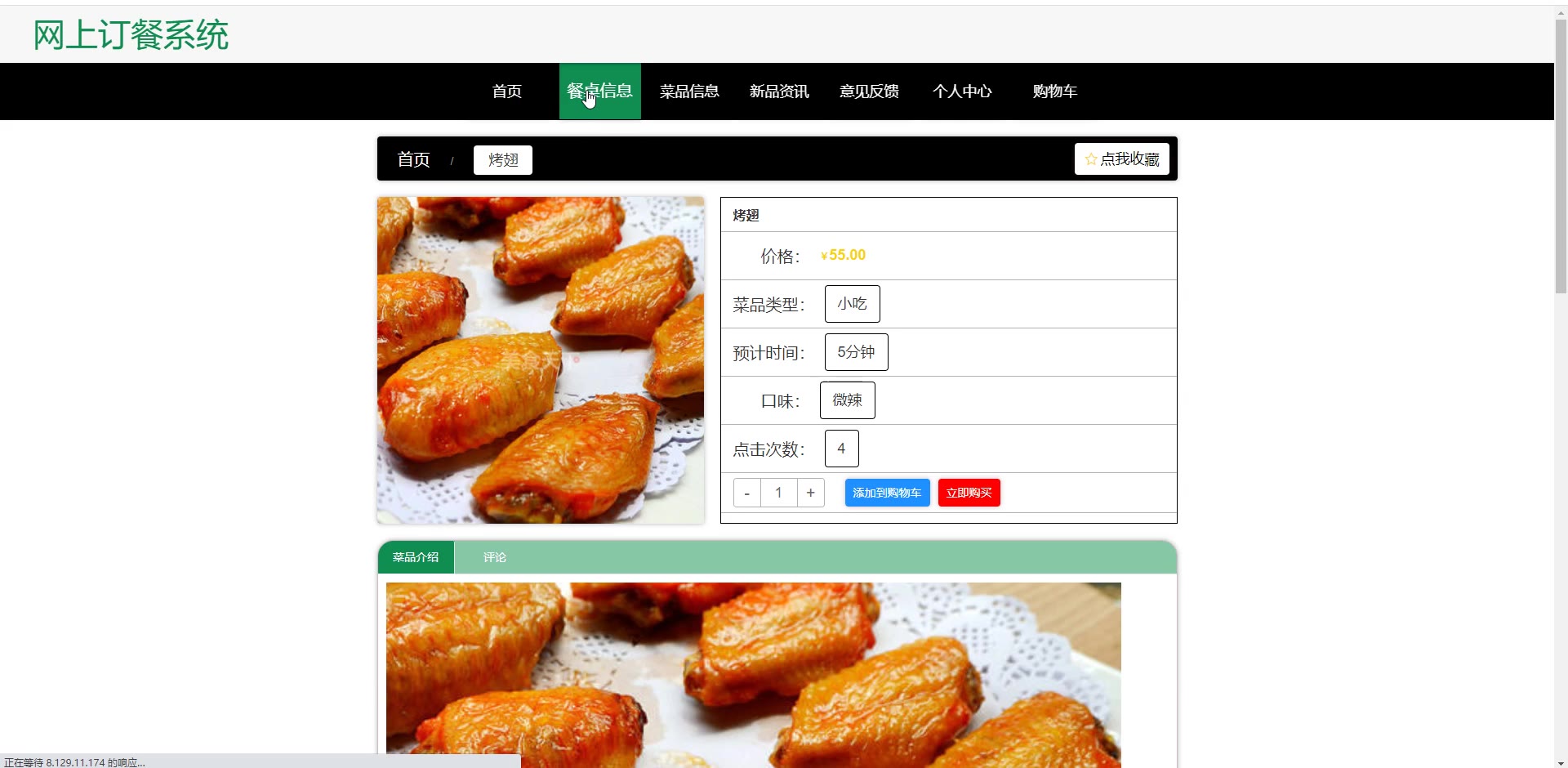Image resolution: width=1568 pixels, height=768 pixels.
Task: Click the 预计时间: label
Action: pyautogui.click(x=768, y=353)
